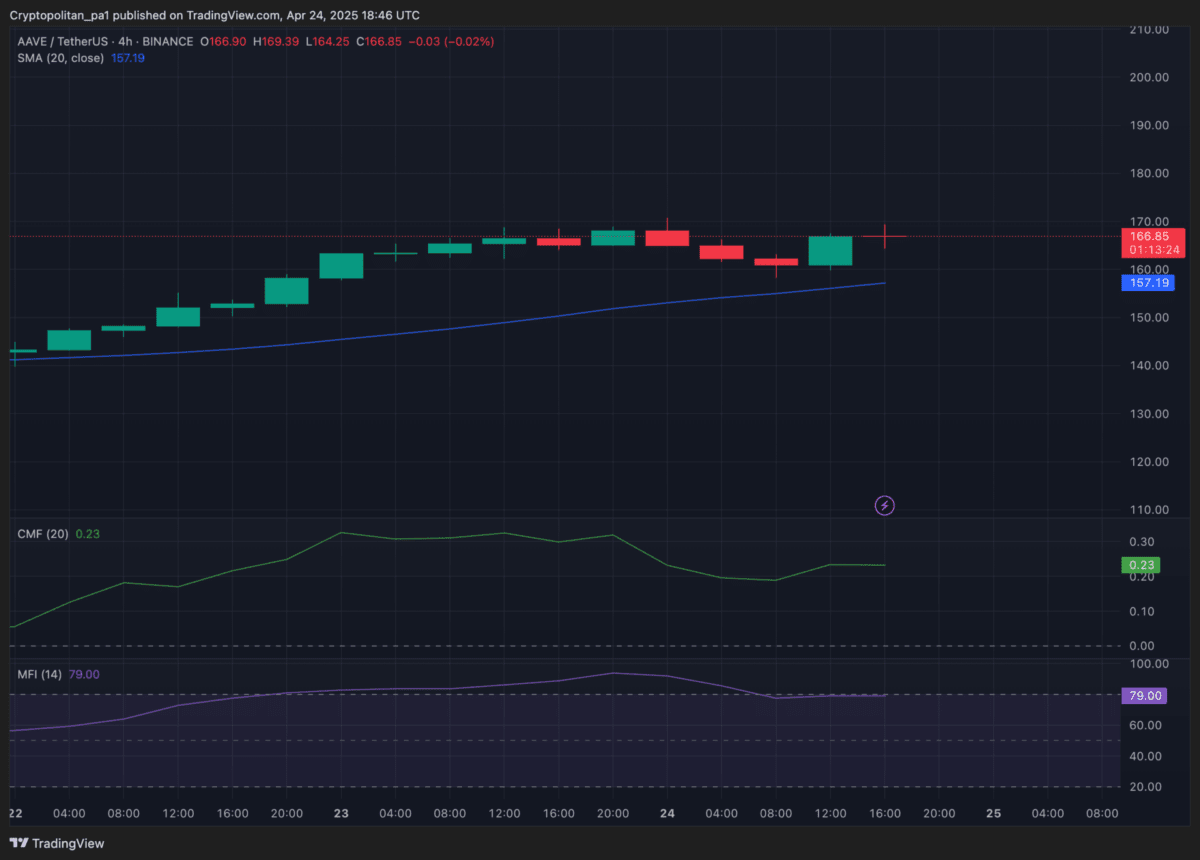Select the MFI (14) indicator label
Viewport: 1200px width, 860px height.
pos(42,675)
